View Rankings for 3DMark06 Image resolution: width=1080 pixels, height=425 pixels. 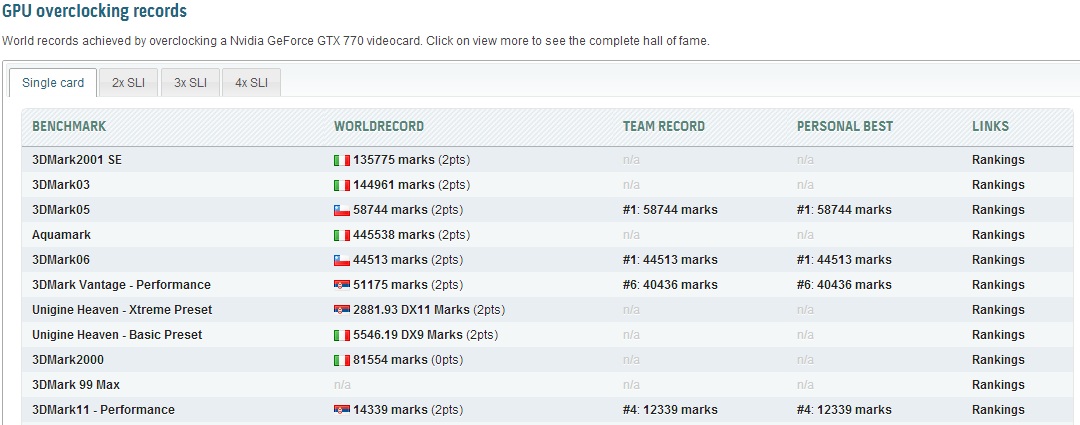coord(998,260)
